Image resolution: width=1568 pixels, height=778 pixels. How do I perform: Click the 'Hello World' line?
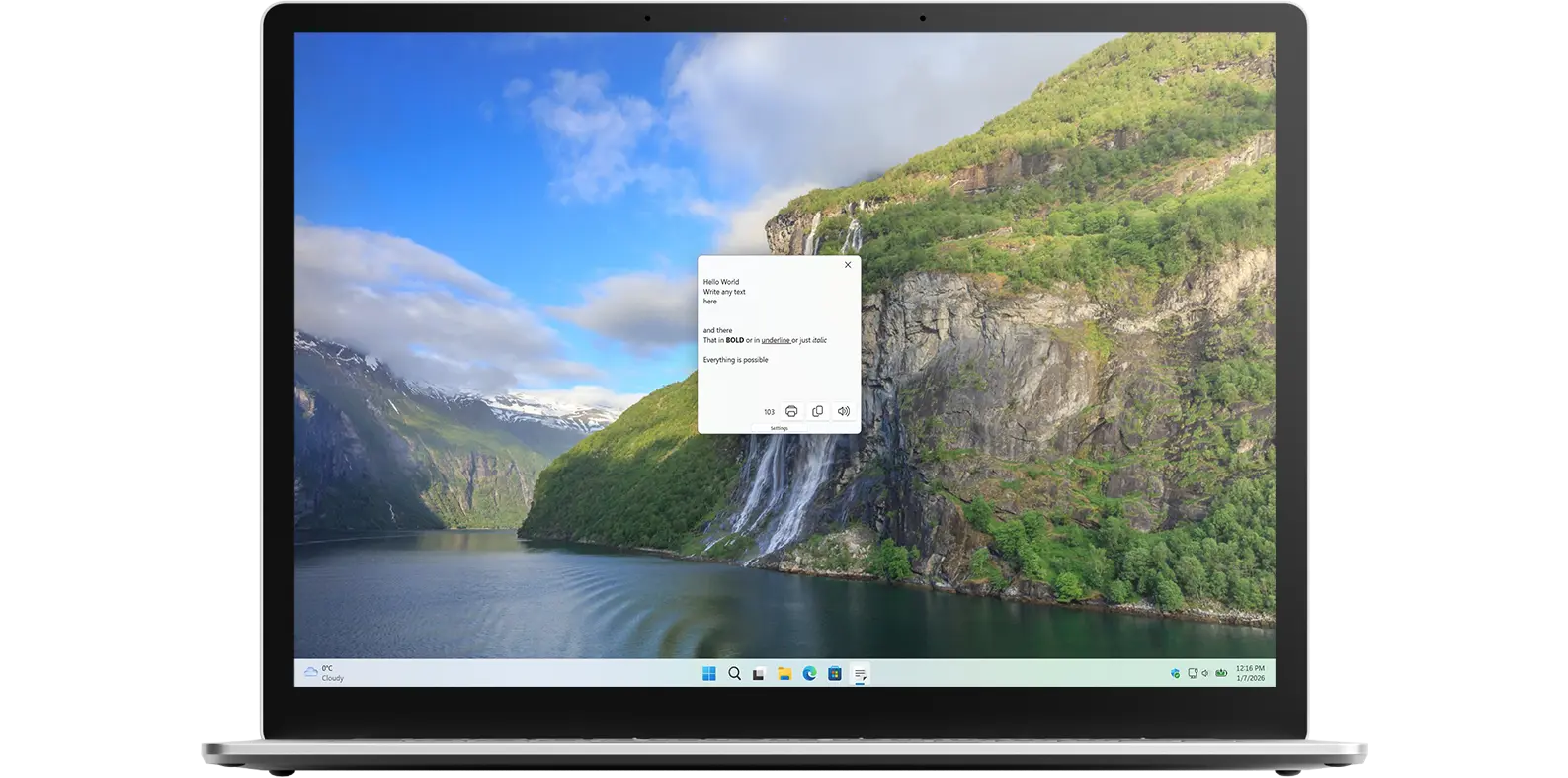point(721,282)
